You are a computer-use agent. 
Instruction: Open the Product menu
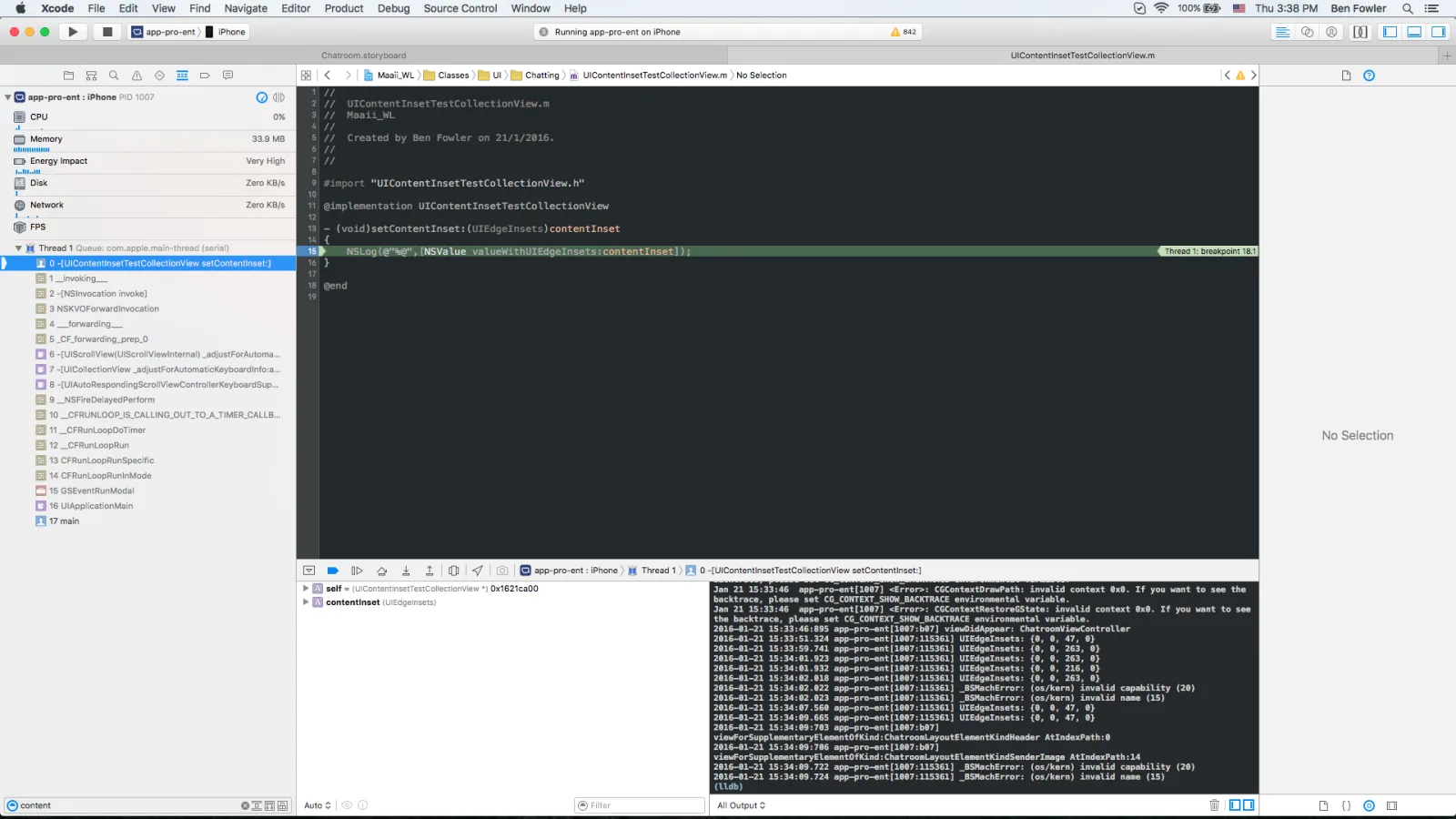(x=344, y=8)
